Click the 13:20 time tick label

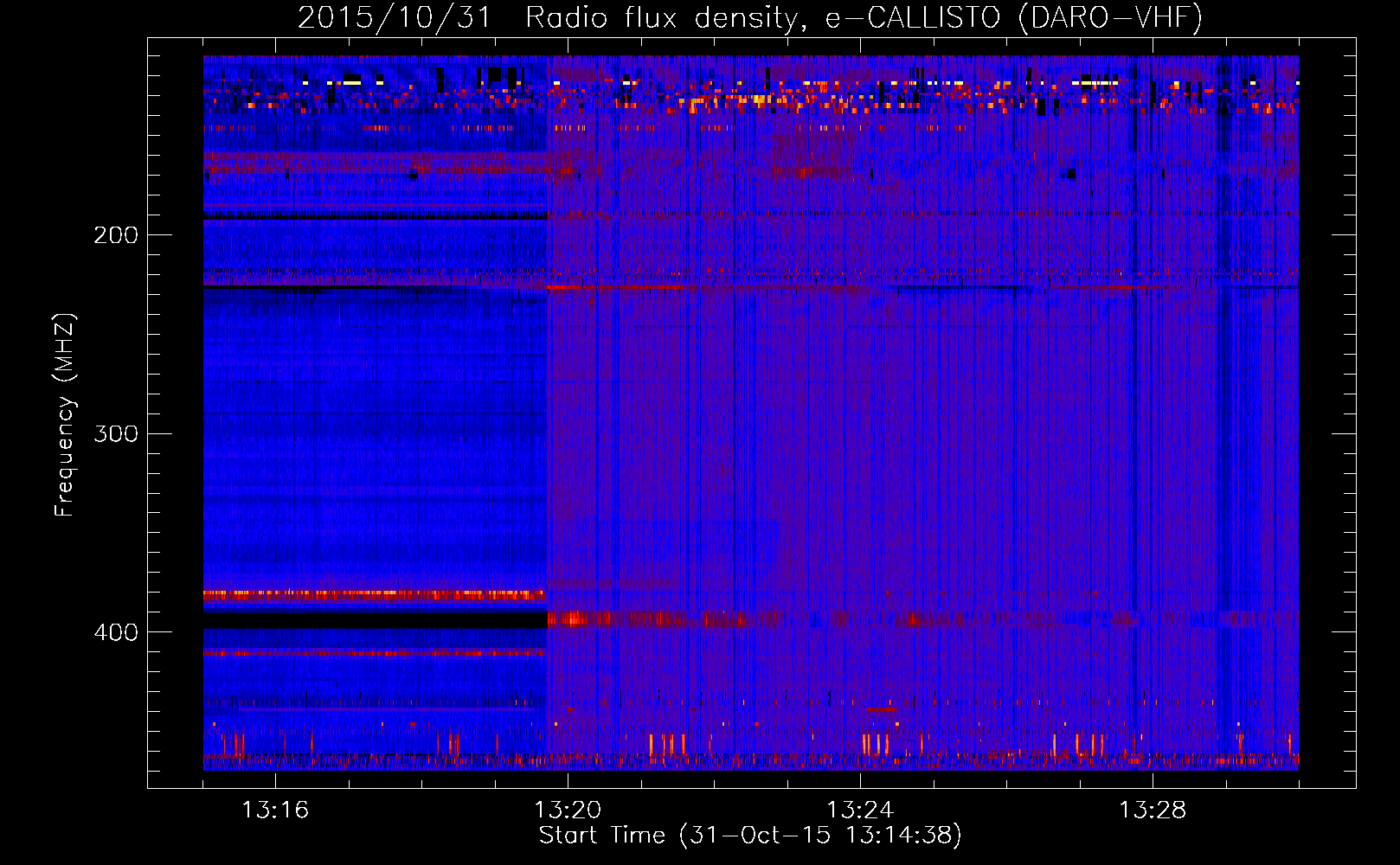coord(568,811)
